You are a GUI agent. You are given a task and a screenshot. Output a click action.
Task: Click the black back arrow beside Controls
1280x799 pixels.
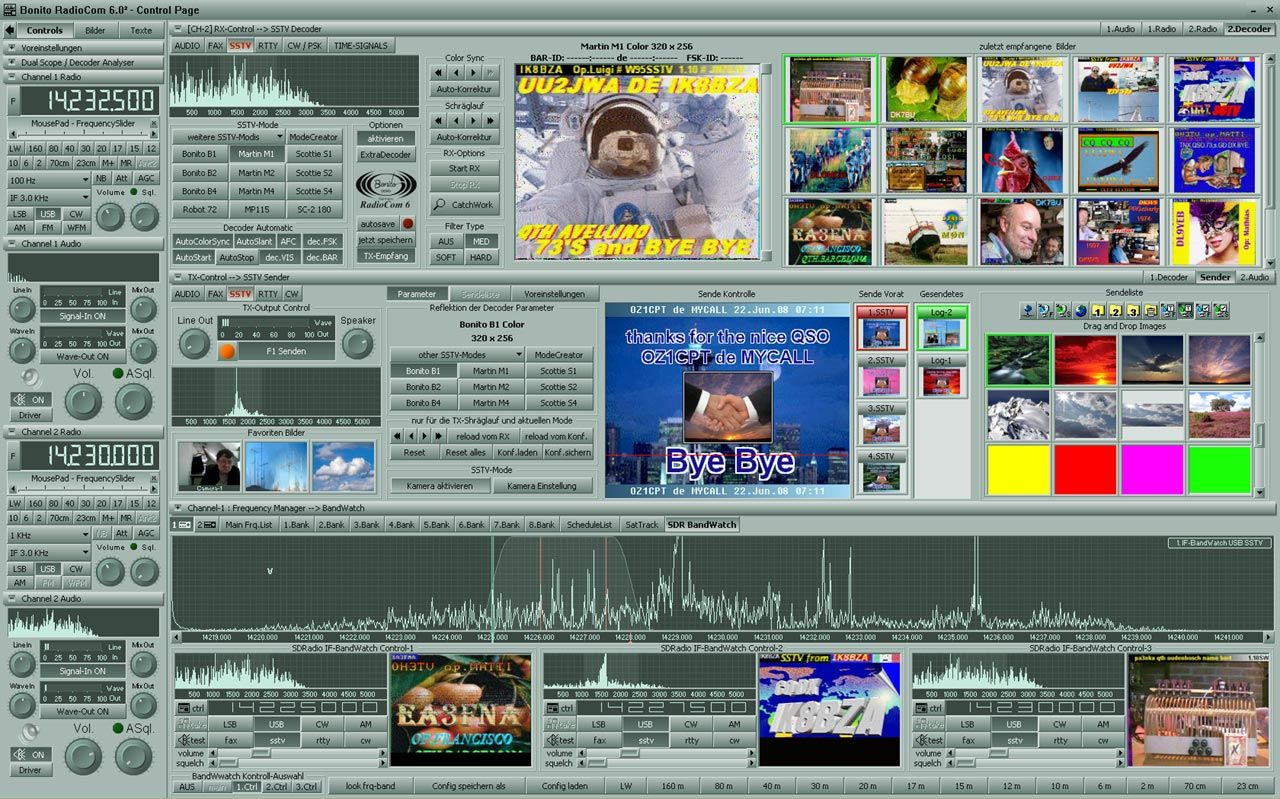pos(9,30)
